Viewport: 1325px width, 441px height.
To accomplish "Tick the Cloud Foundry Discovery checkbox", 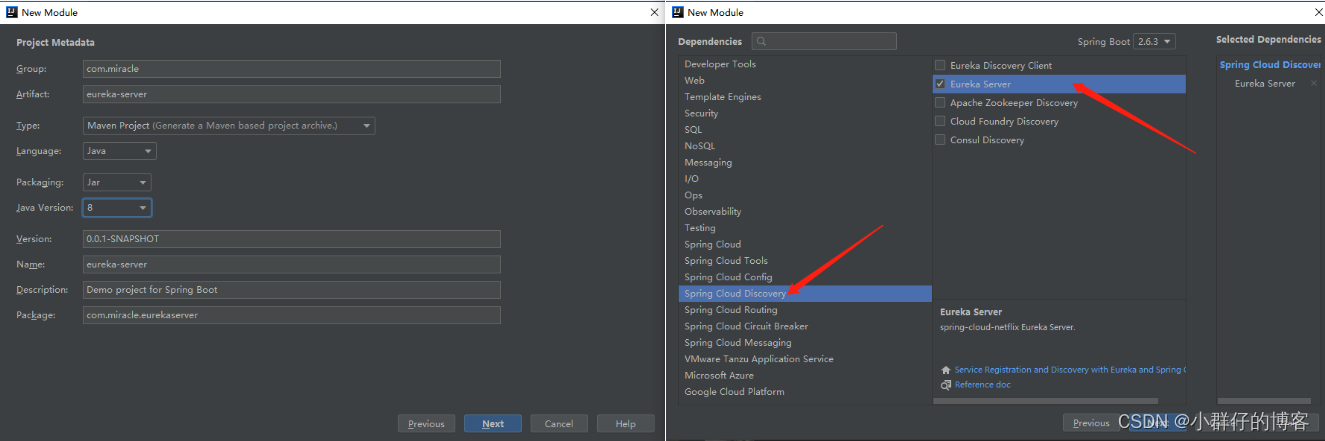I will (940, 121).
